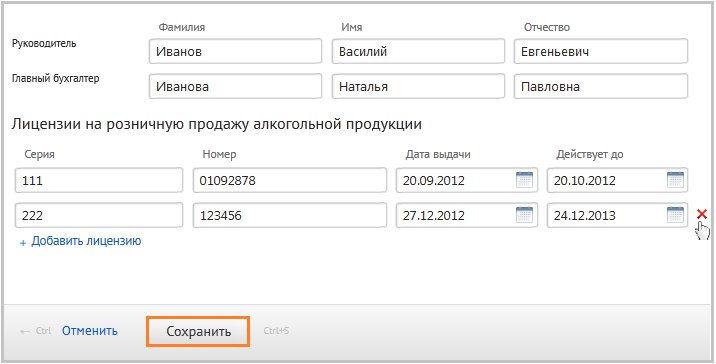
Task: Edit chief accountant name field Наталья
Action: point(418,86)
